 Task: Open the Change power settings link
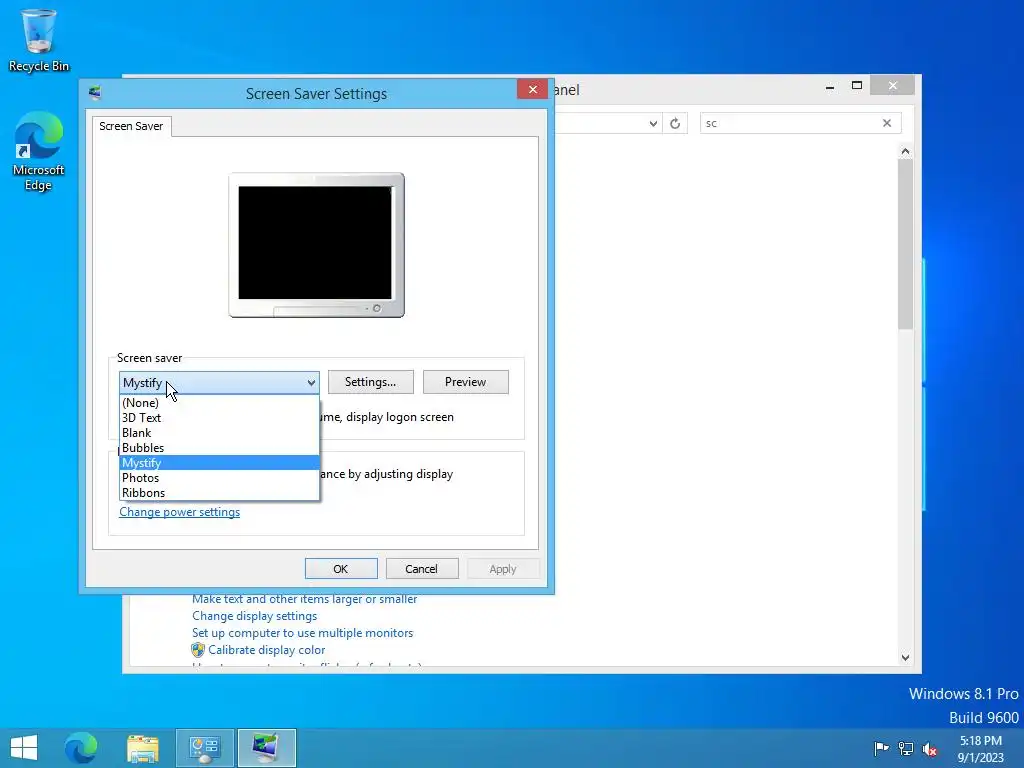tap(180, 512)
